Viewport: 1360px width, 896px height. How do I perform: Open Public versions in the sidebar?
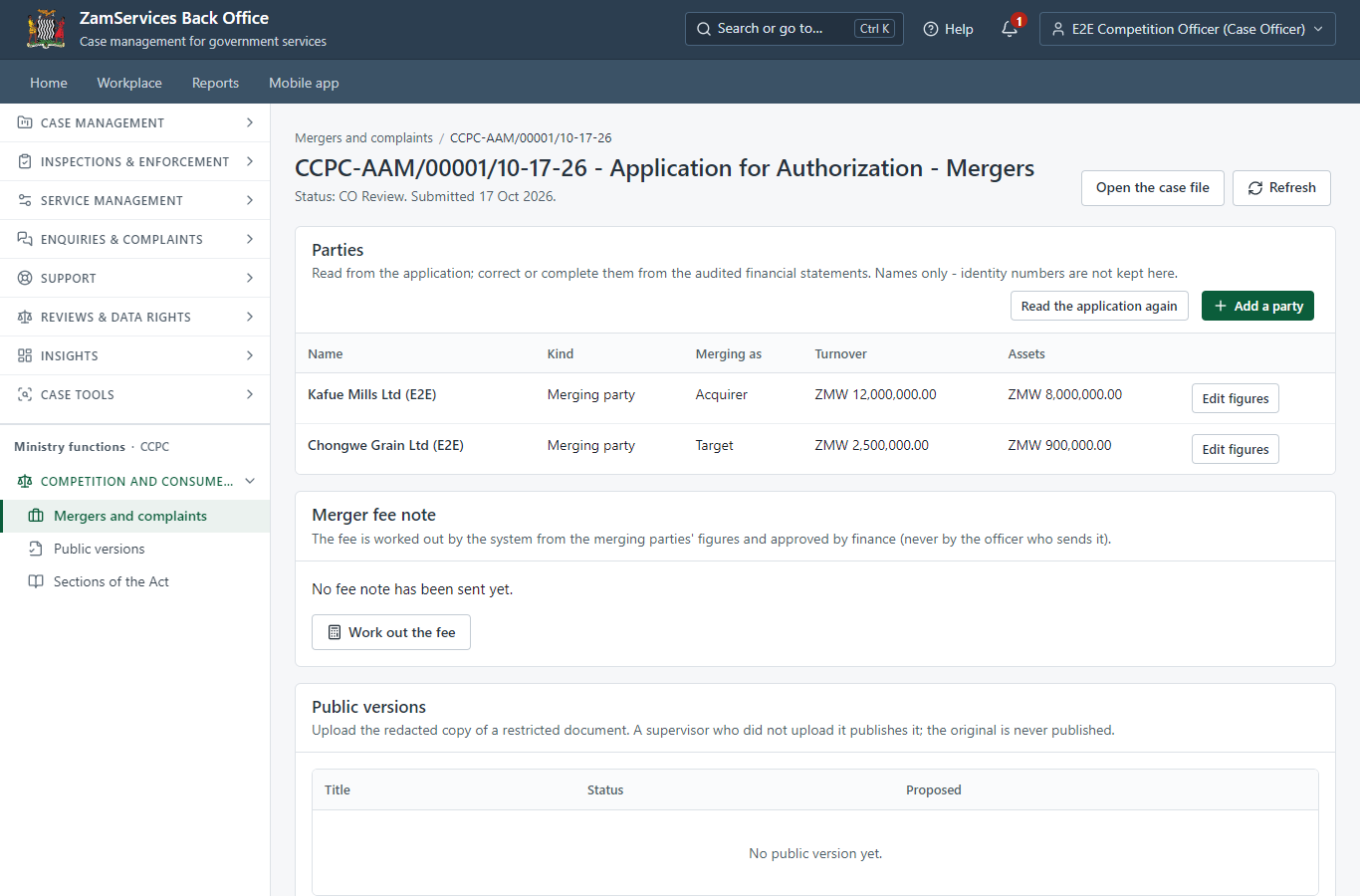(135, 549)
